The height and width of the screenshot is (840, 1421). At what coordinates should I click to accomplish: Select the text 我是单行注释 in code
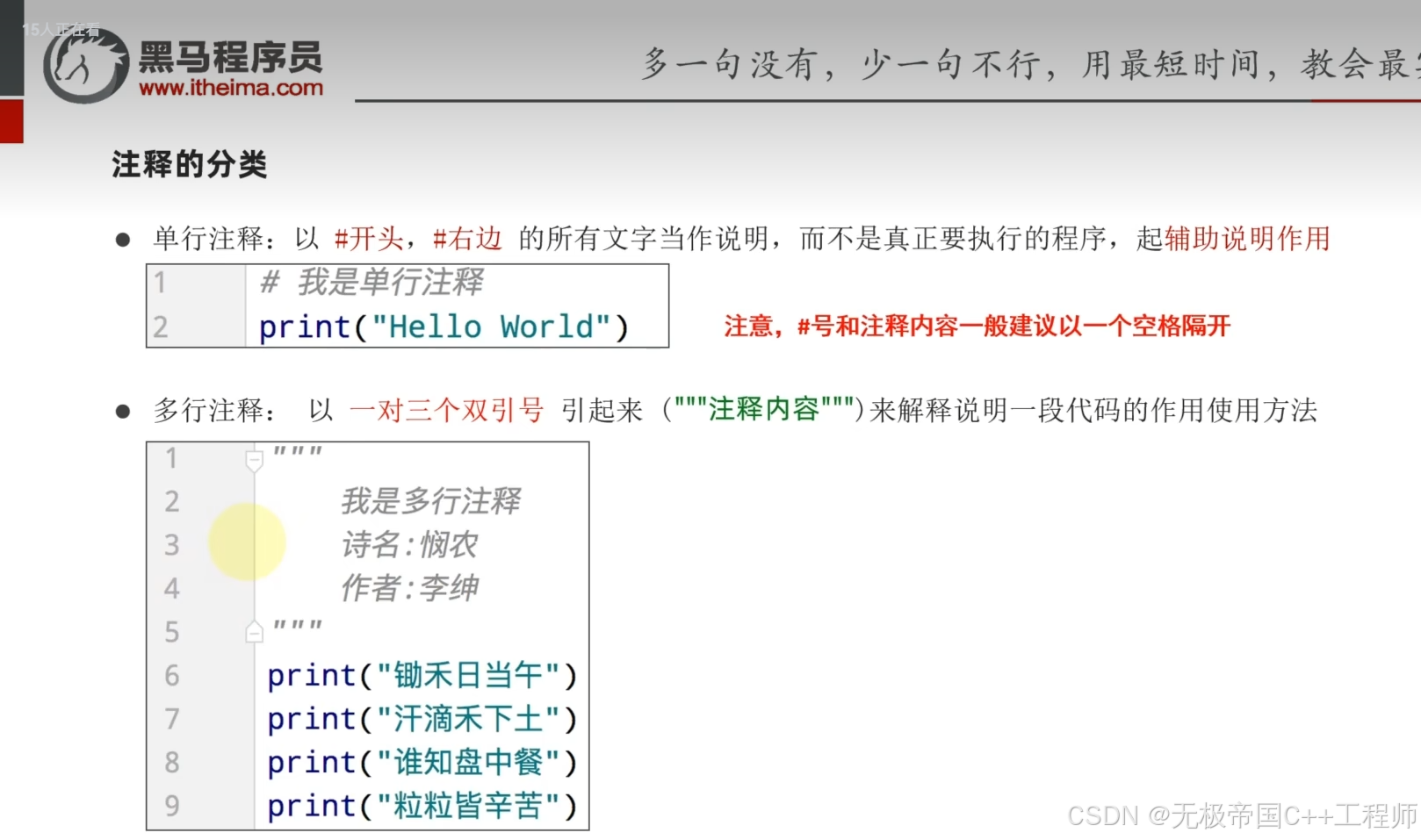pos(391,282)
